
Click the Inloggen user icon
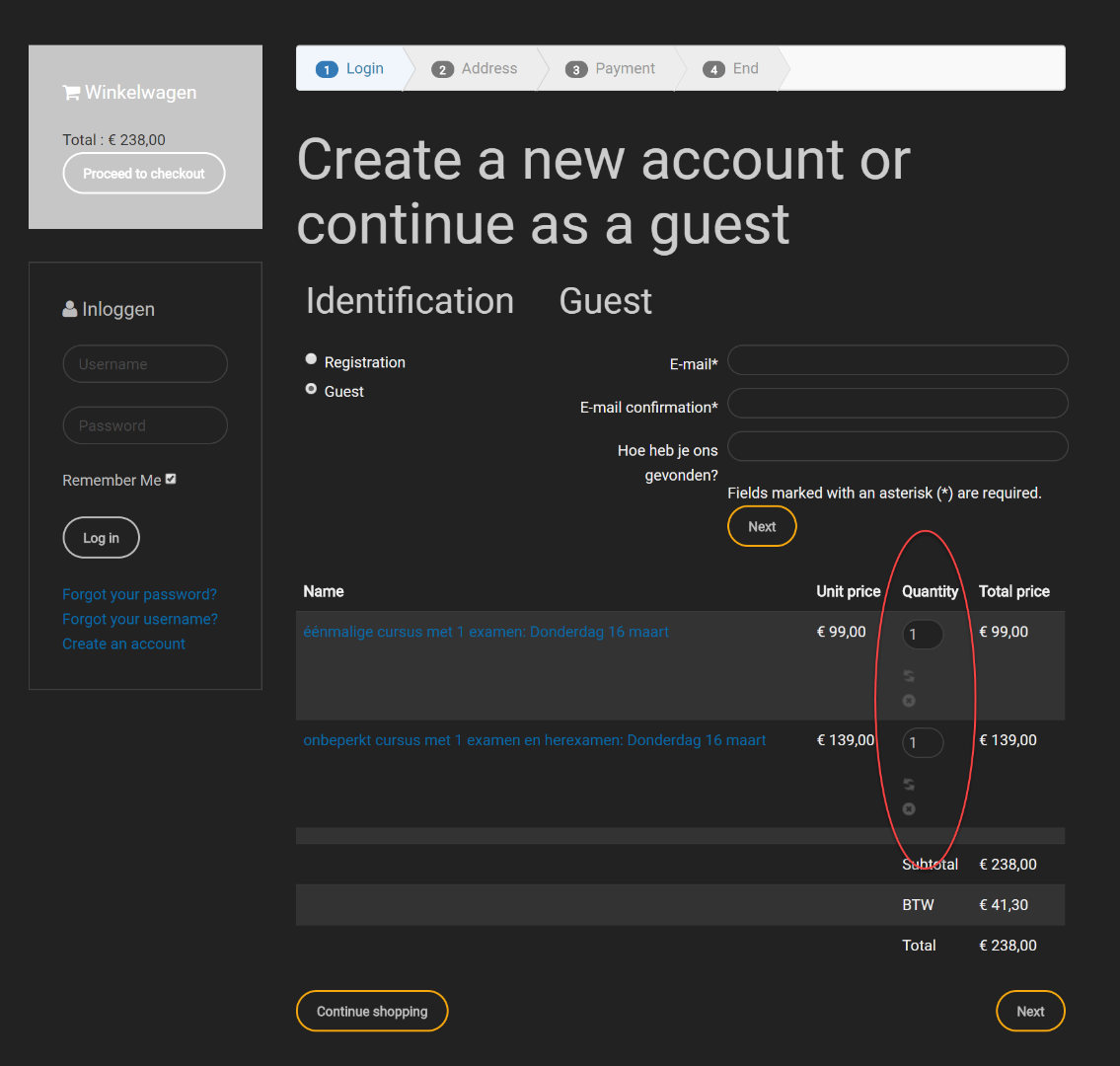tap(70, 310)
